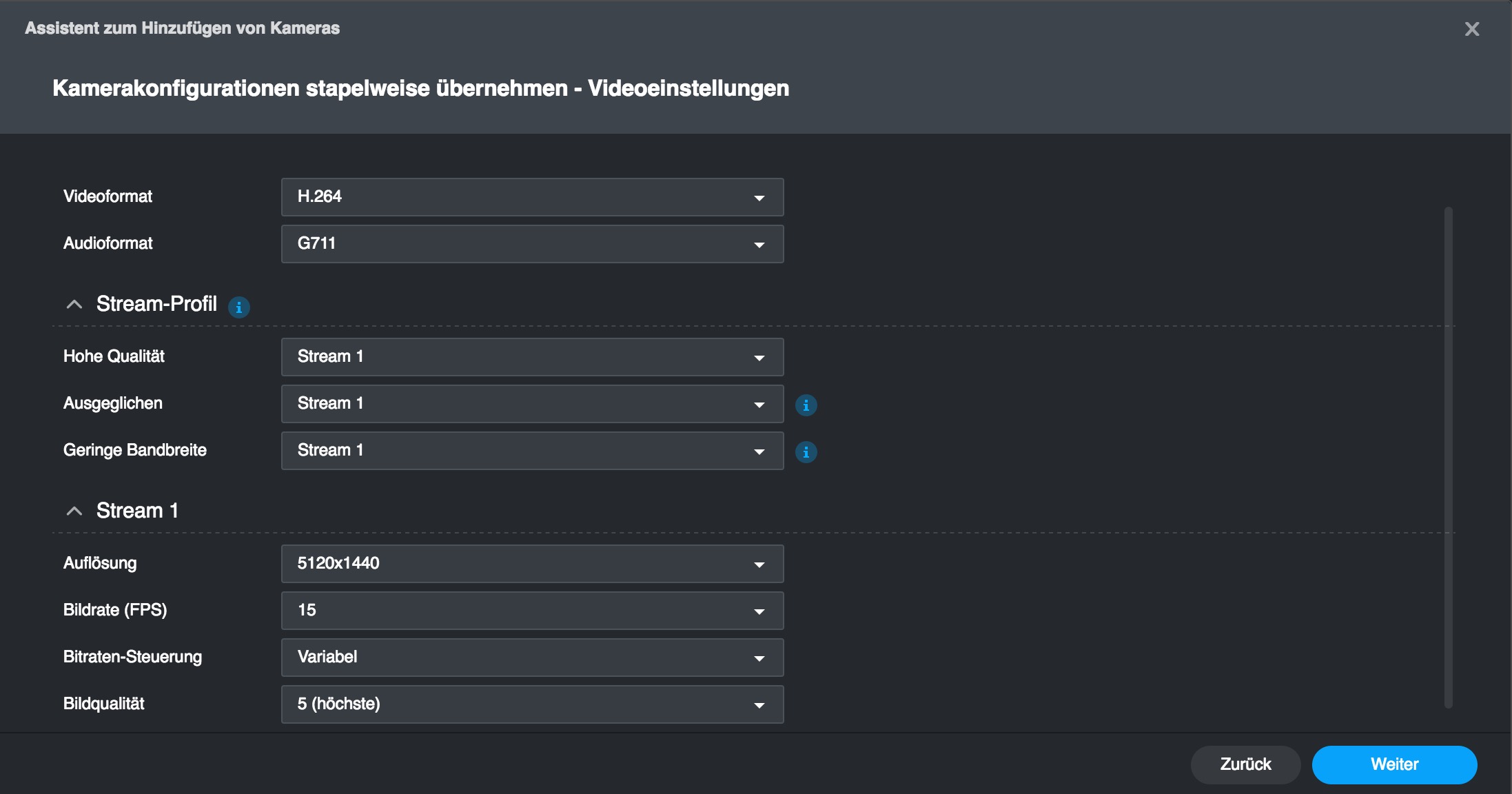
Task: Click the Stream-Profil info icon
Action: coord(238,307)
